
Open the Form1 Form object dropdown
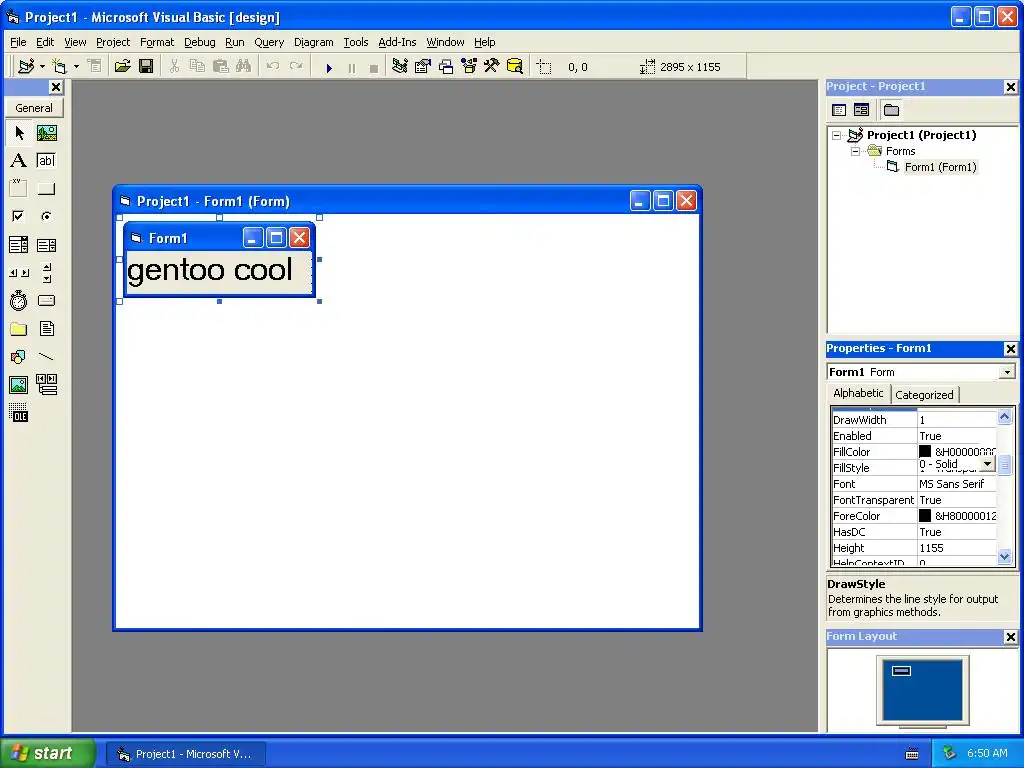point(1007,372)
